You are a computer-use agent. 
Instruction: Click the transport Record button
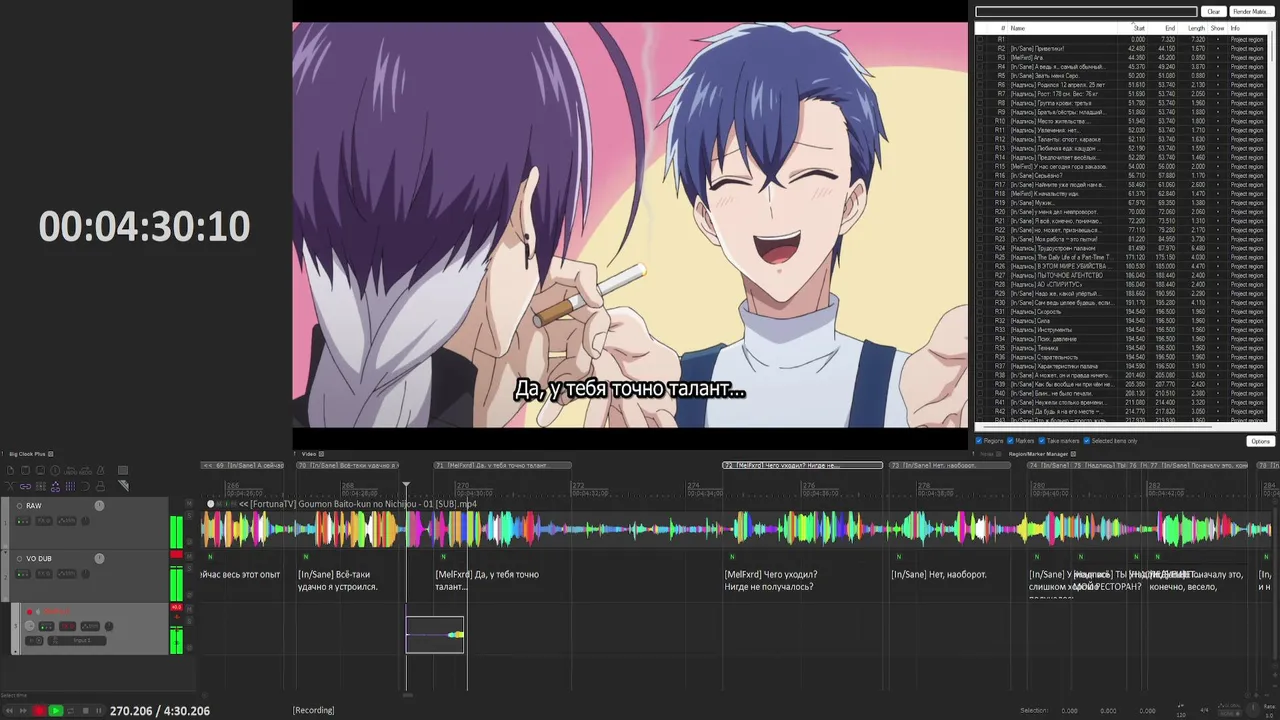(x=39, y=710)
